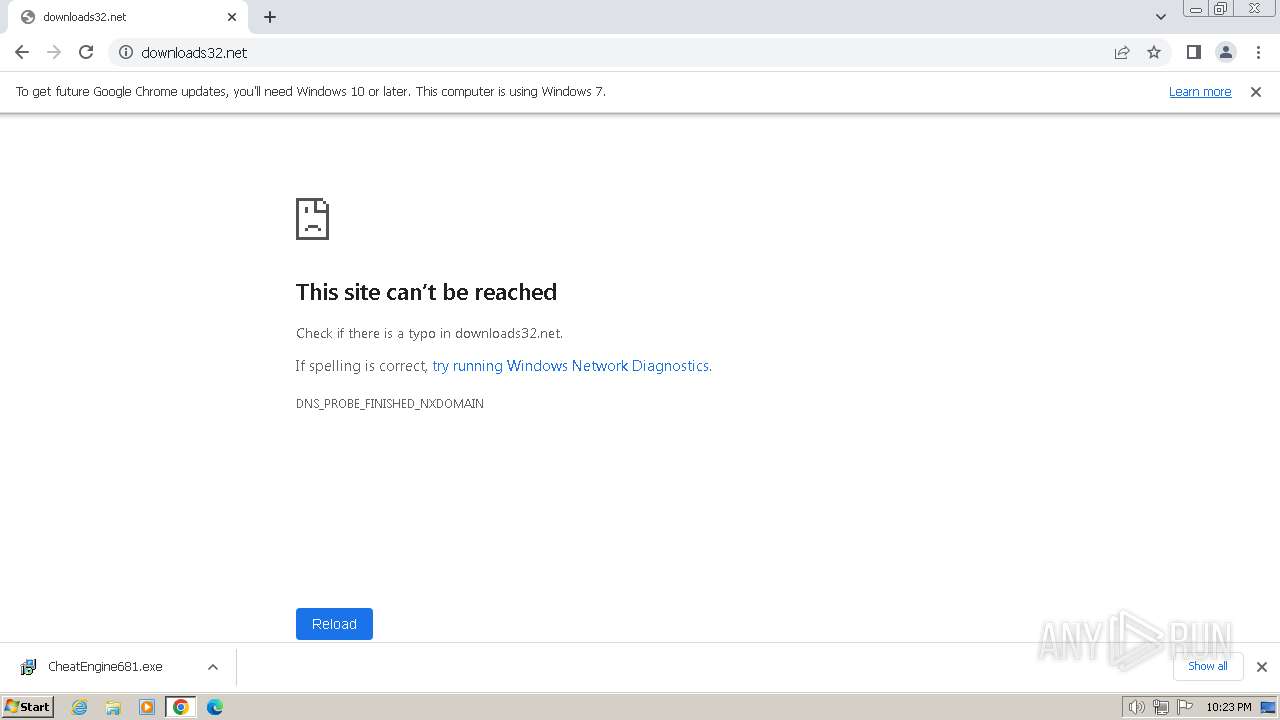The image size is (1280, 720).
Task: Go back using the back arrow
Action: [x=22, y=52]
